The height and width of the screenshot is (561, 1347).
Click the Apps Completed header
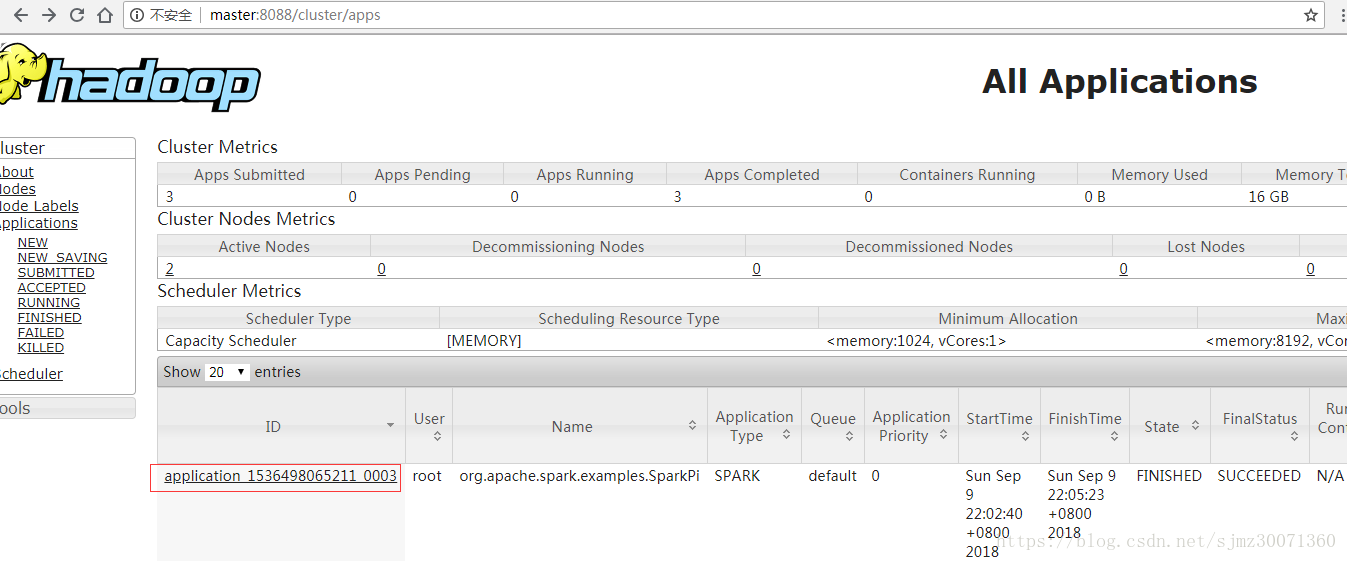(x=762, y=175)
